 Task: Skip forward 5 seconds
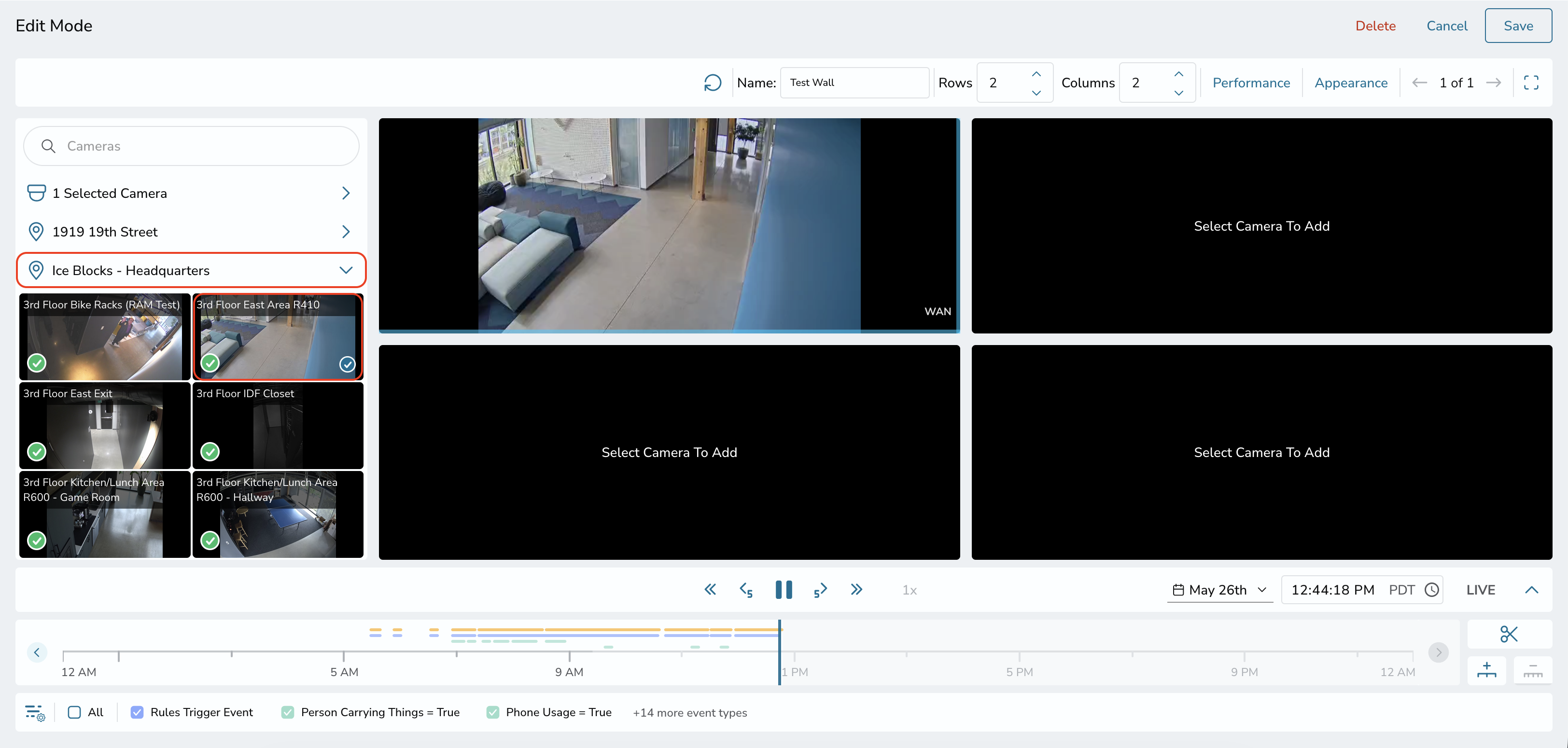tap(820, 590)
